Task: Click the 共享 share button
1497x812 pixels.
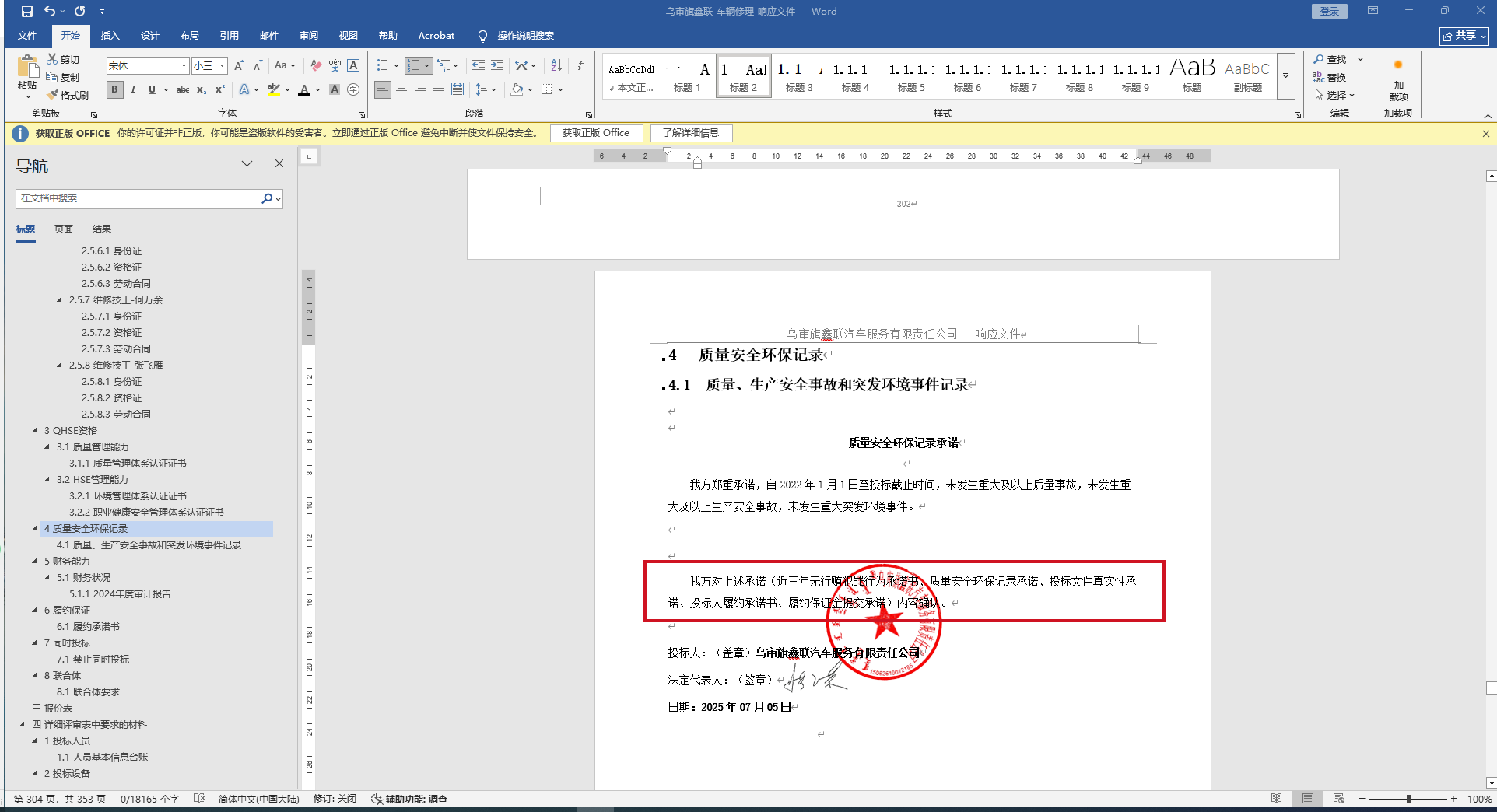Action: click(1464, 36)
